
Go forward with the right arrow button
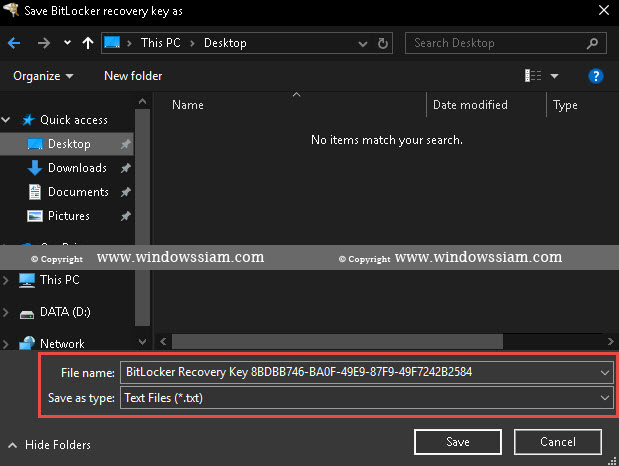coord(44,43)
